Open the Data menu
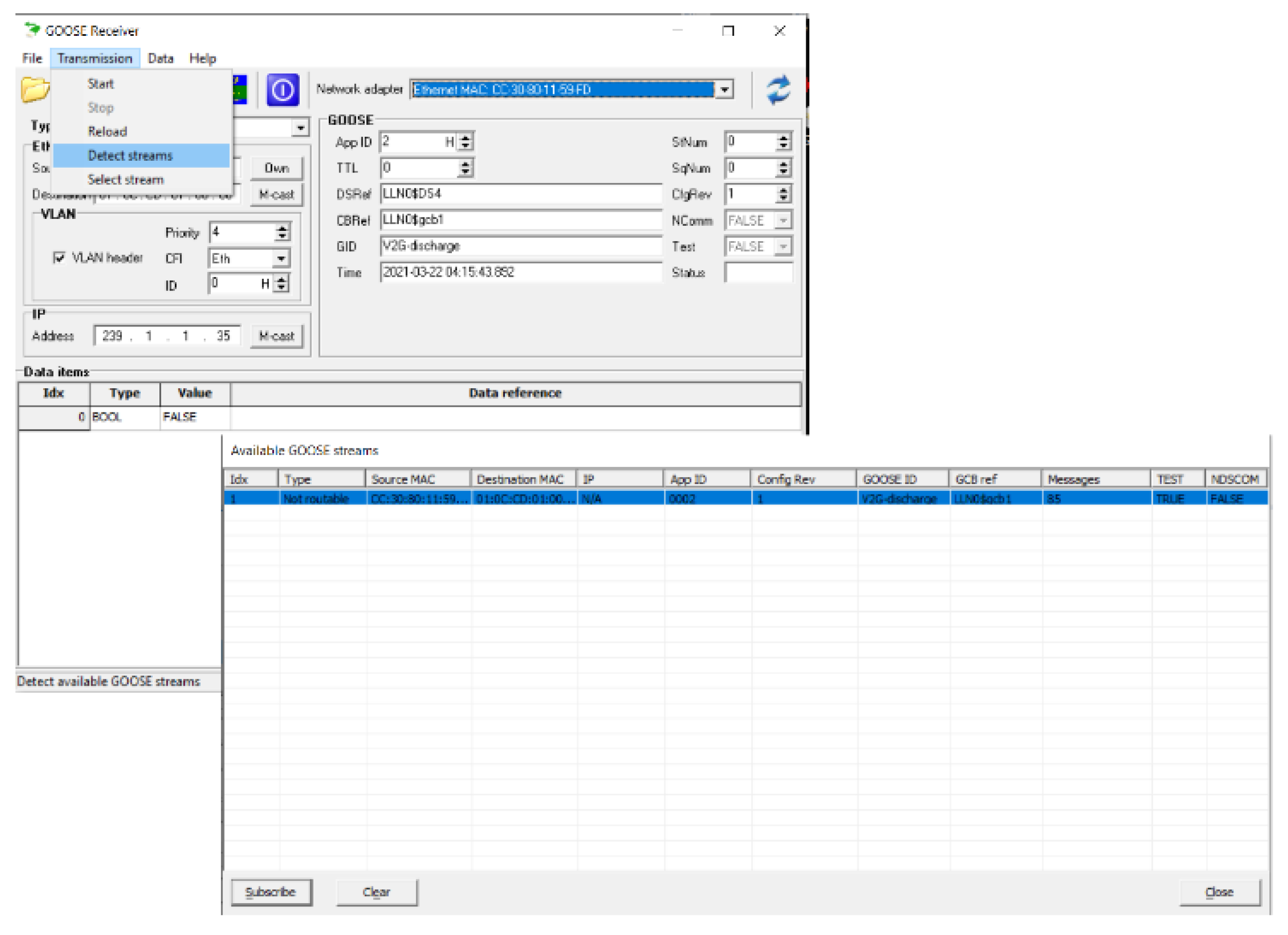The image size is (1288, 935). (160, 59)
